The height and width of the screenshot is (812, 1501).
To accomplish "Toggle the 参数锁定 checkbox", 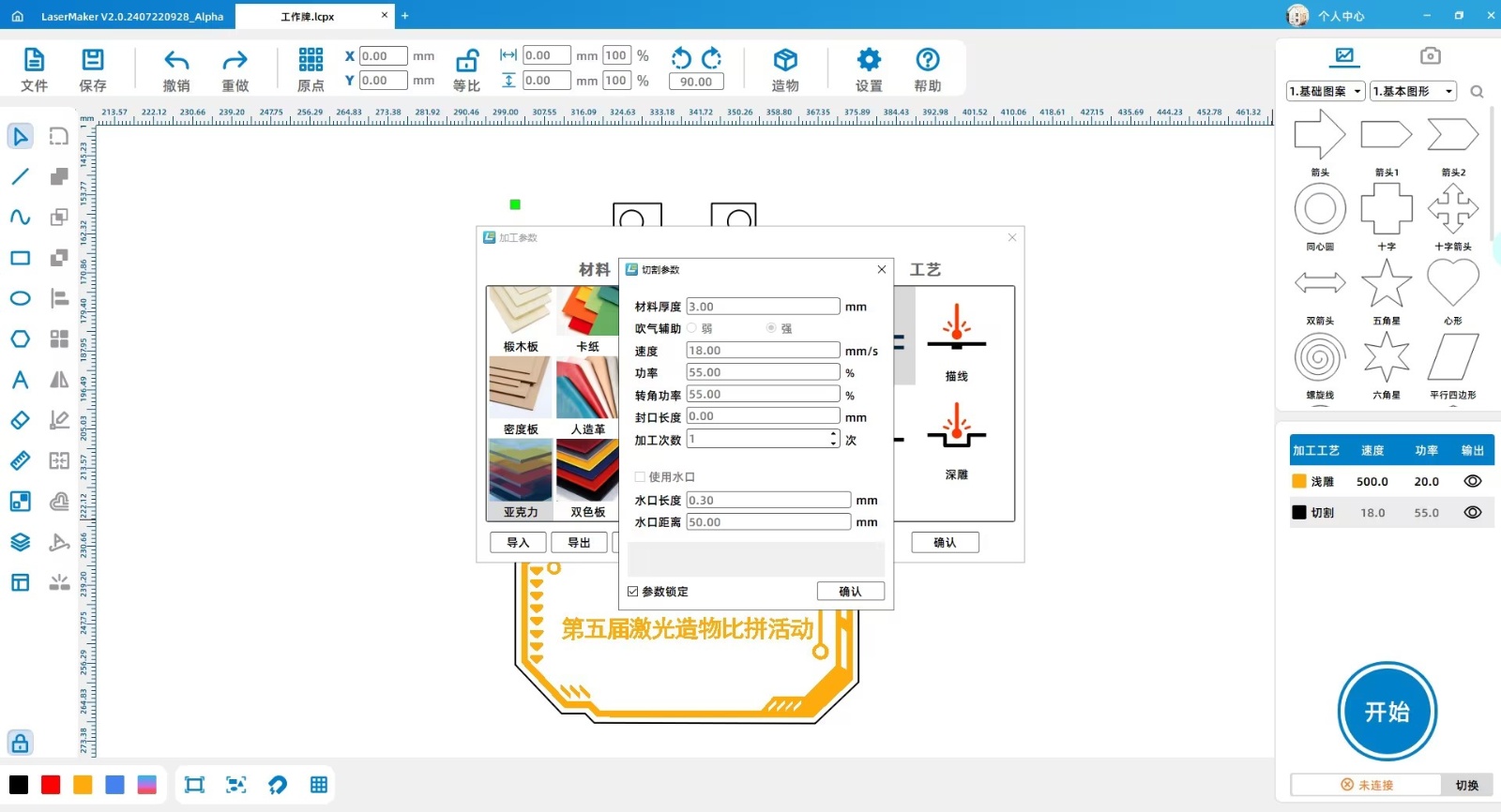I will (633, 592).
